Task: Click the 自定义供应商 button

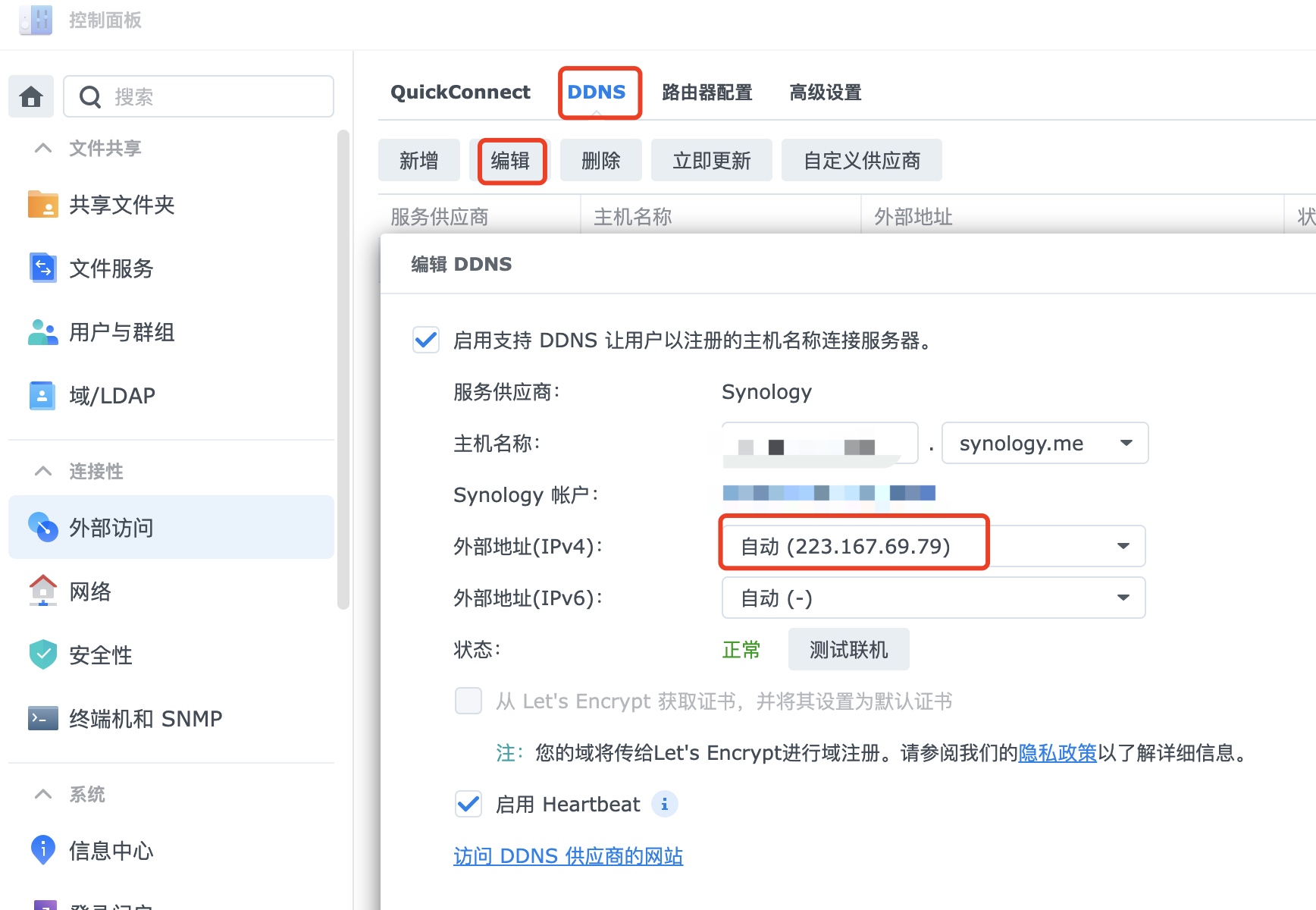Action: (x=862, y=160)
